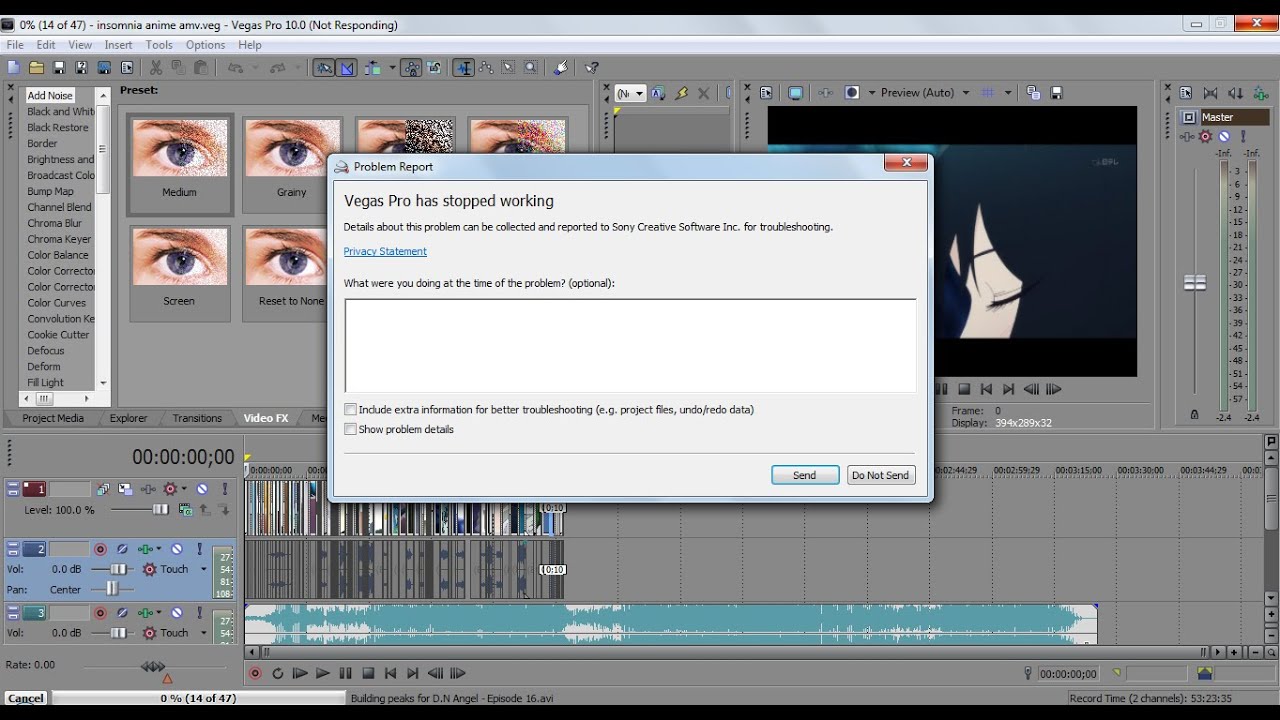Open track 1 automation settings dropdown arrow
Image resolution: width=1280 pixels, height=720 pixels.
click(186, 489)
